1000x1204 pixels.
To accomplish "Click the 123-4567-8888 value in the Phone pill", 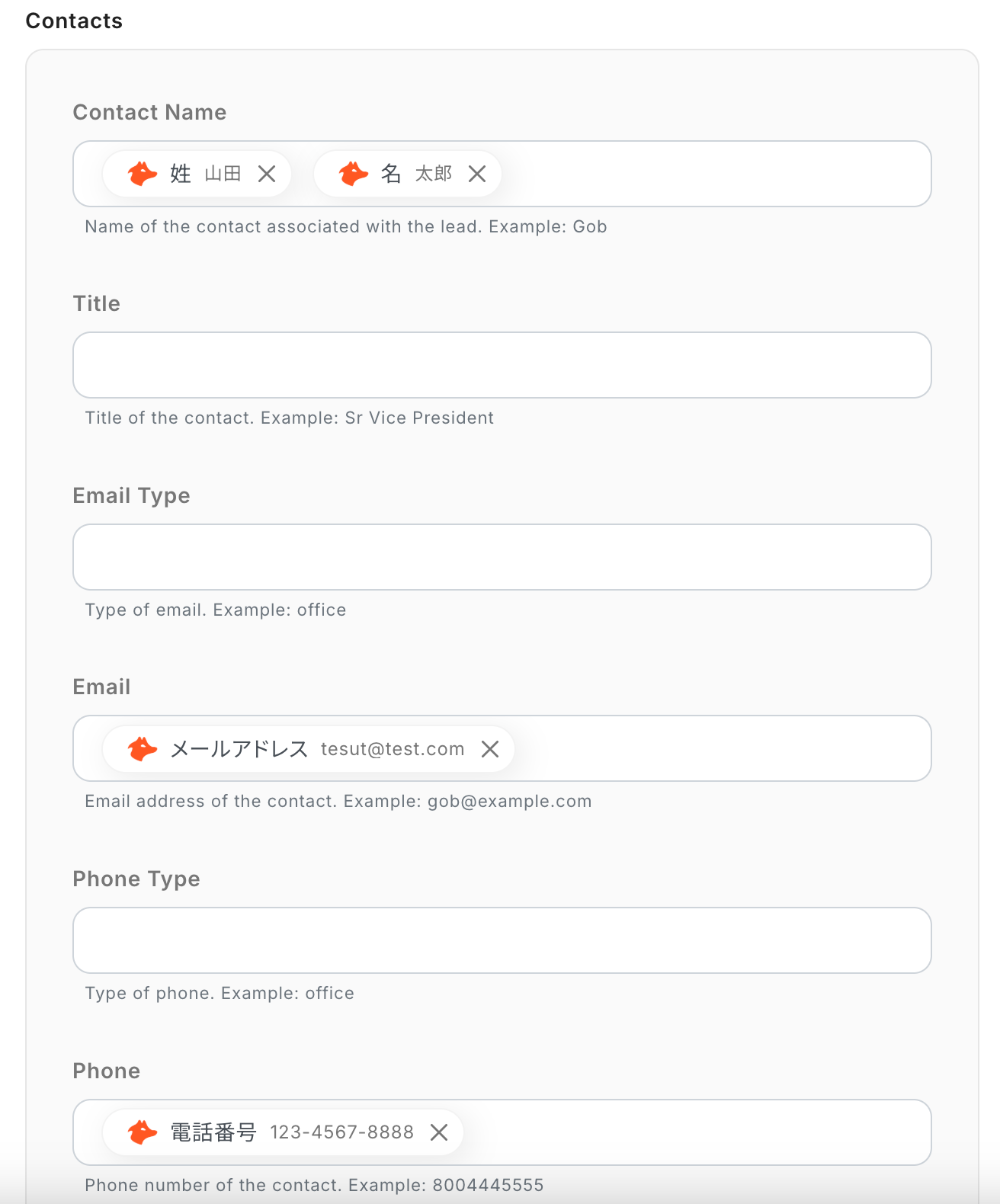I will pyautogui.click(x=341, y=1132).
